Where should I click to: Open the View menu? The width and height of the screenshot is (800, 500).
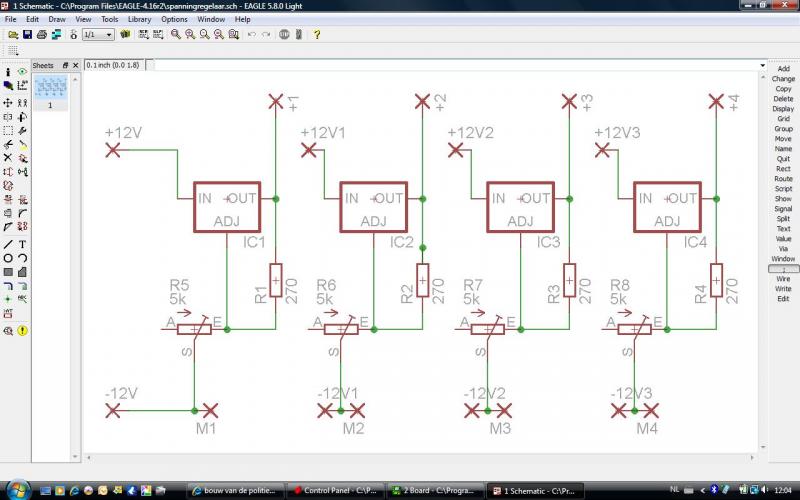(x=83, y=19)
